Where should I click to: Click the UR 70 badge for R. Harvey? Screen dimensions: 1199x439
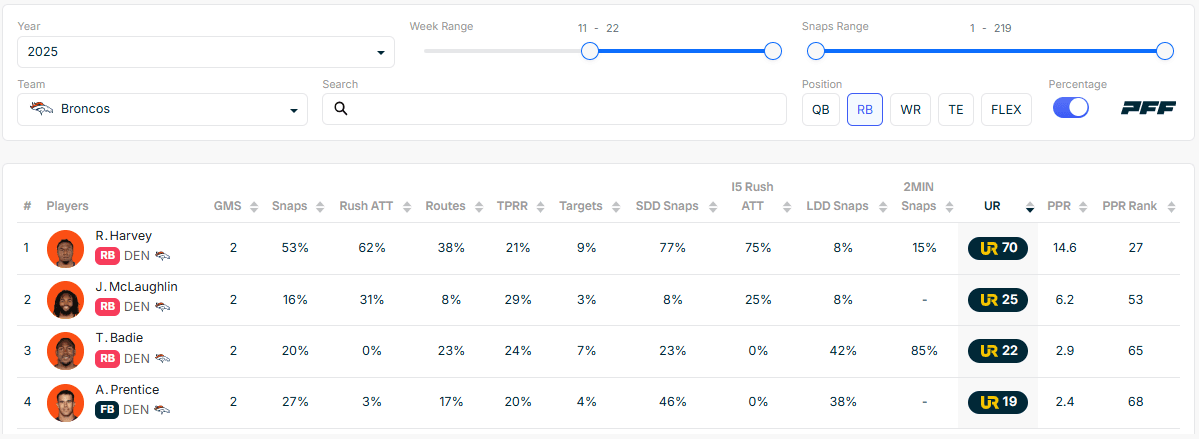coord(997,248)
